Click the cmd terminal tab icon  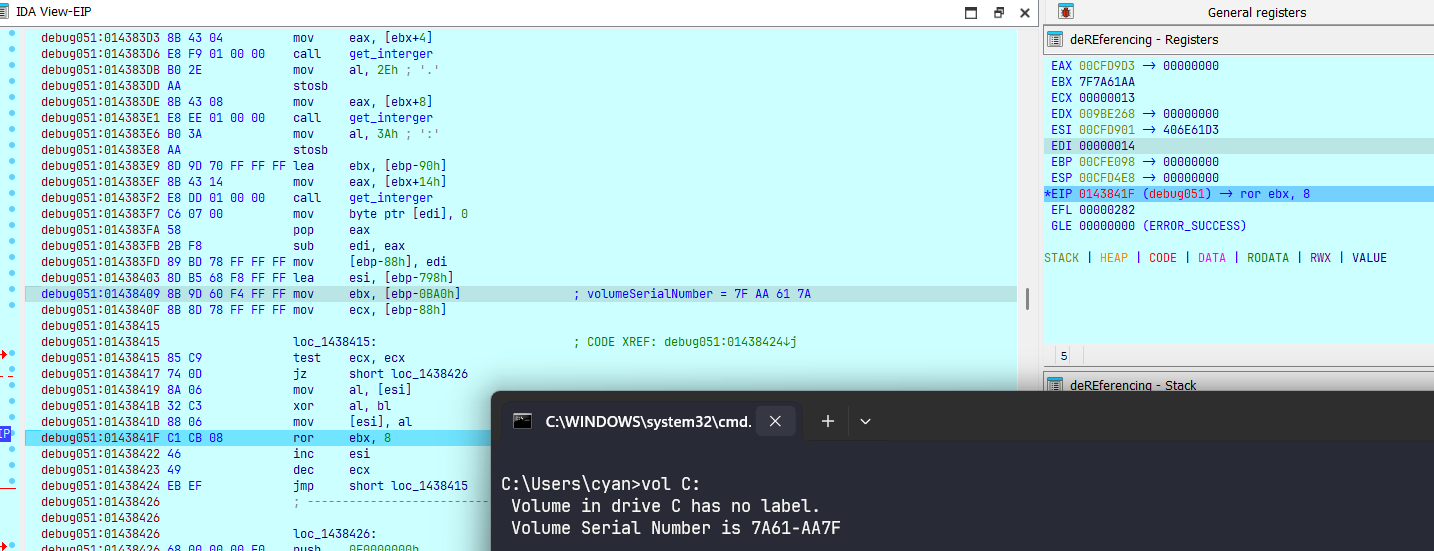pyautogui.click(x=522, y=421)
